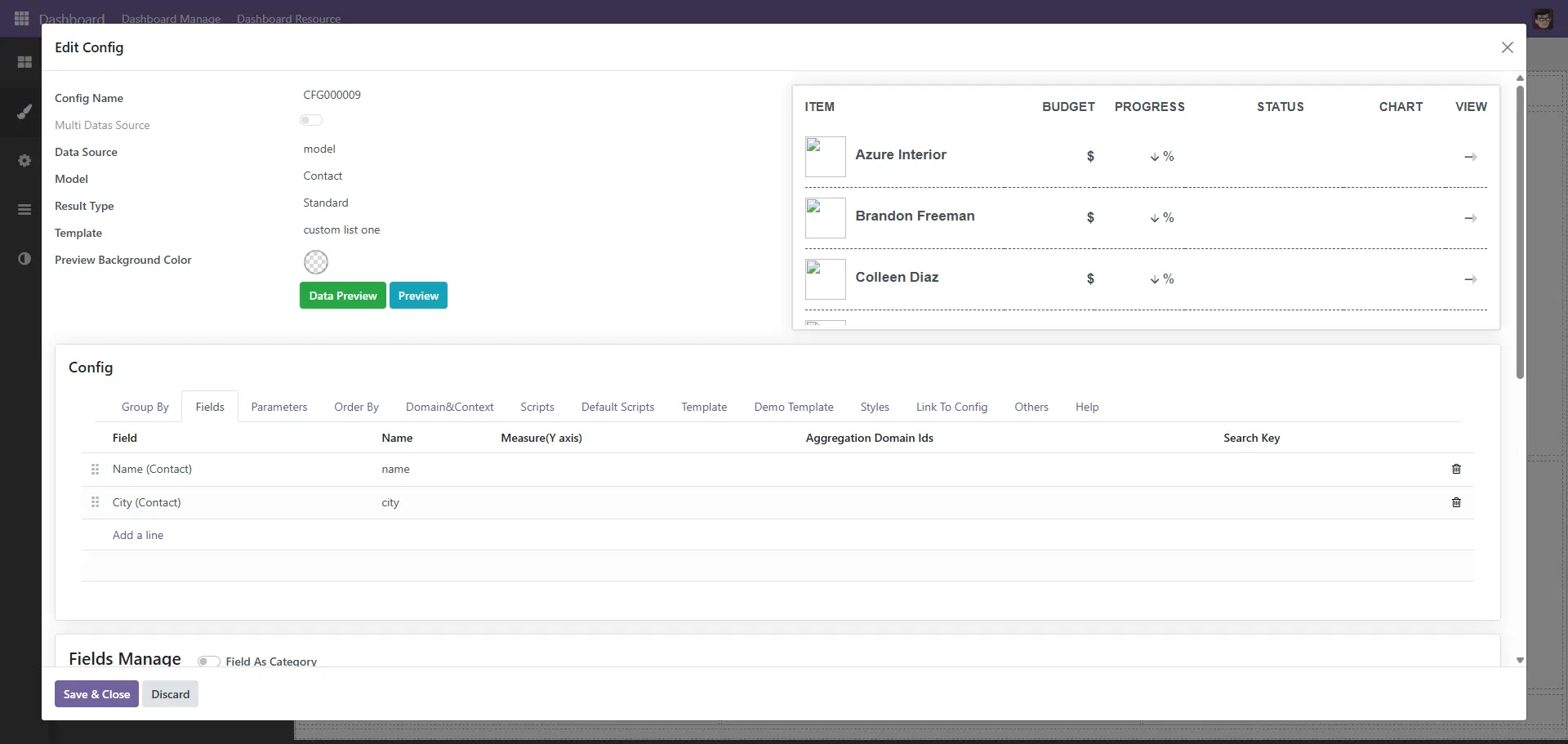Click the Add a line link
Viewport: 1568px width, 744px height.
138,535
